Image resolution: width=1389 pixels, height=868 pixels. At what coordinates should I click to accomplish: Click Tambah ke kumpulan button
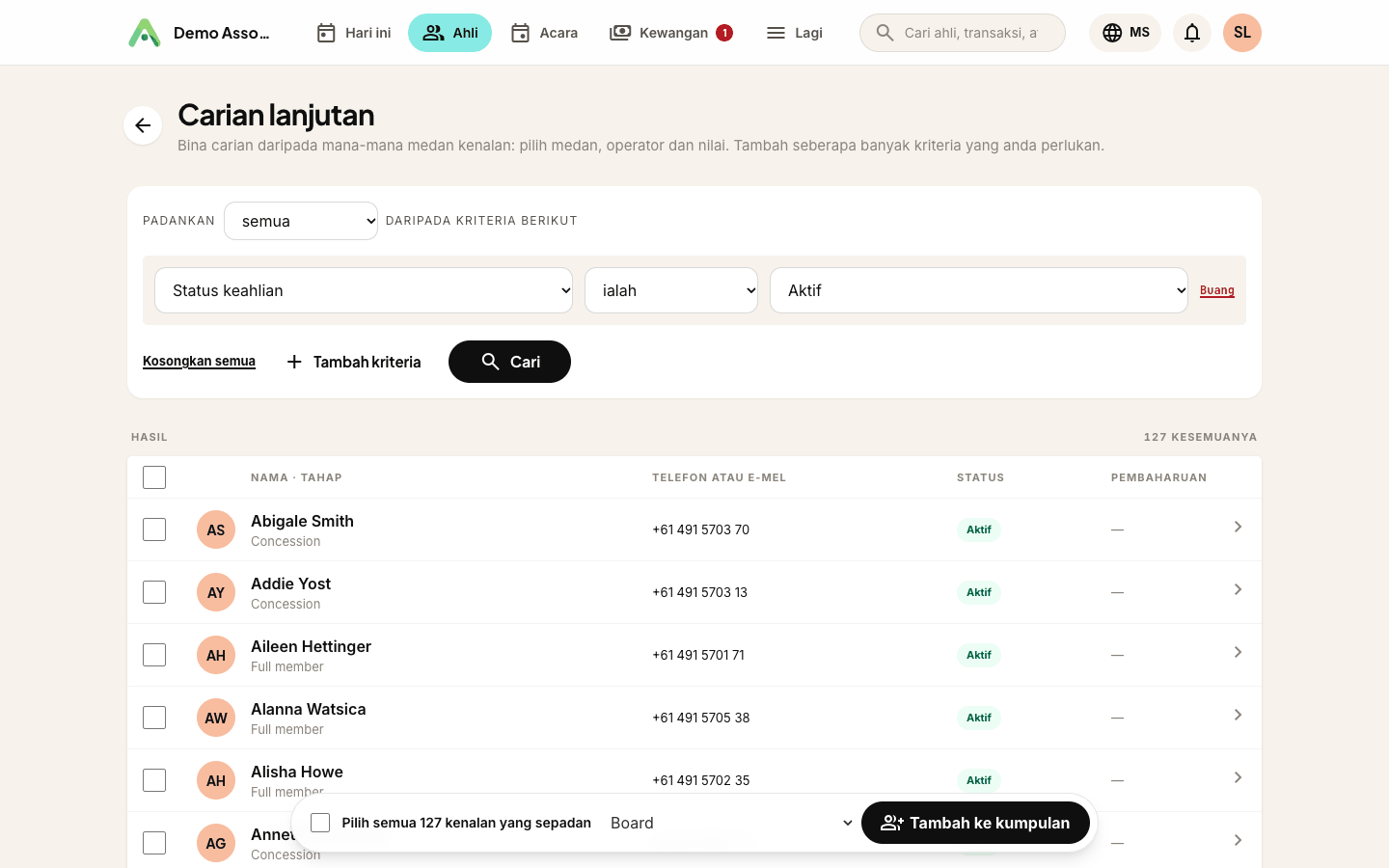tap(975, 823)
